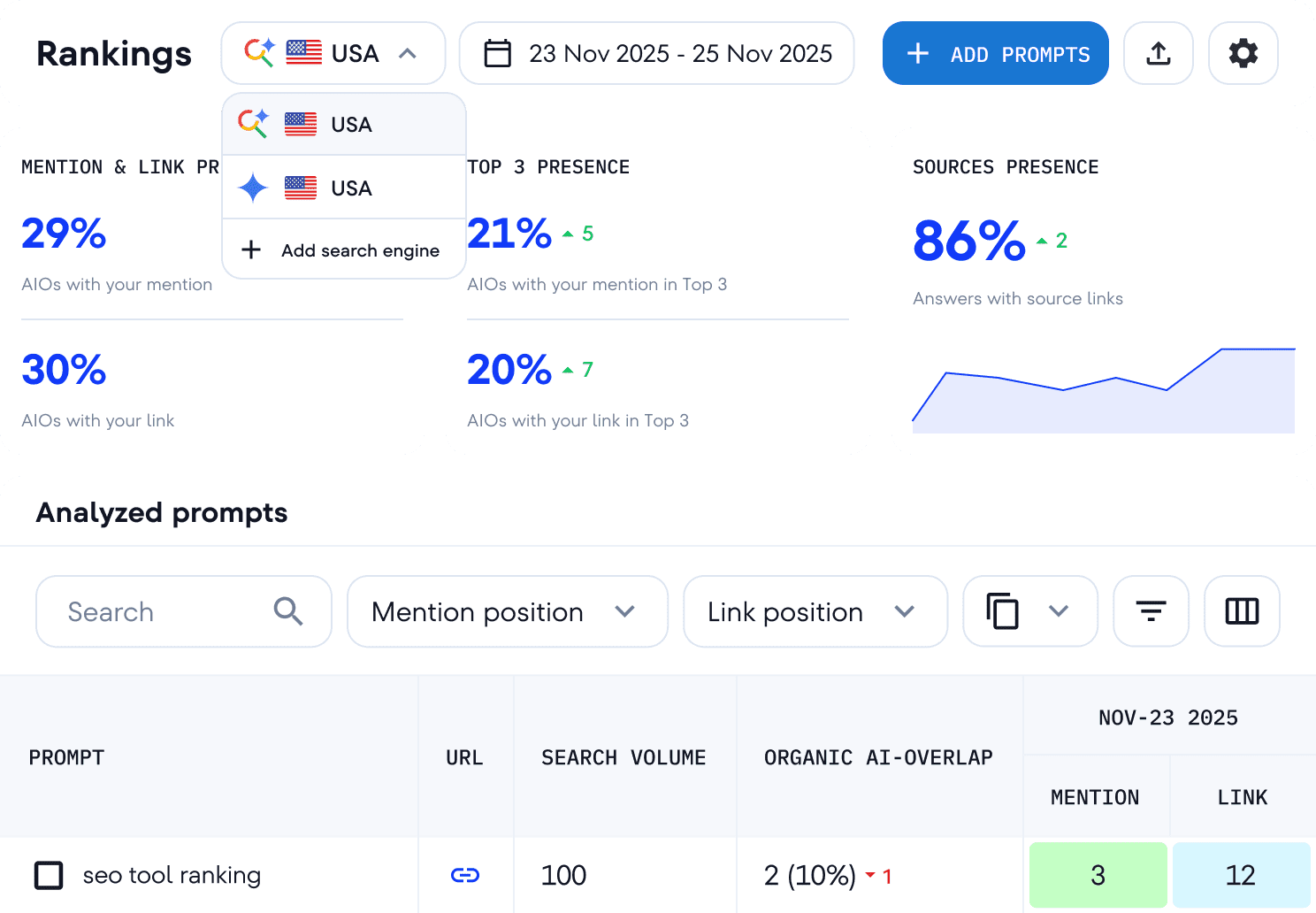Click the calendar icon in the date picker

(x=498, y=53)
